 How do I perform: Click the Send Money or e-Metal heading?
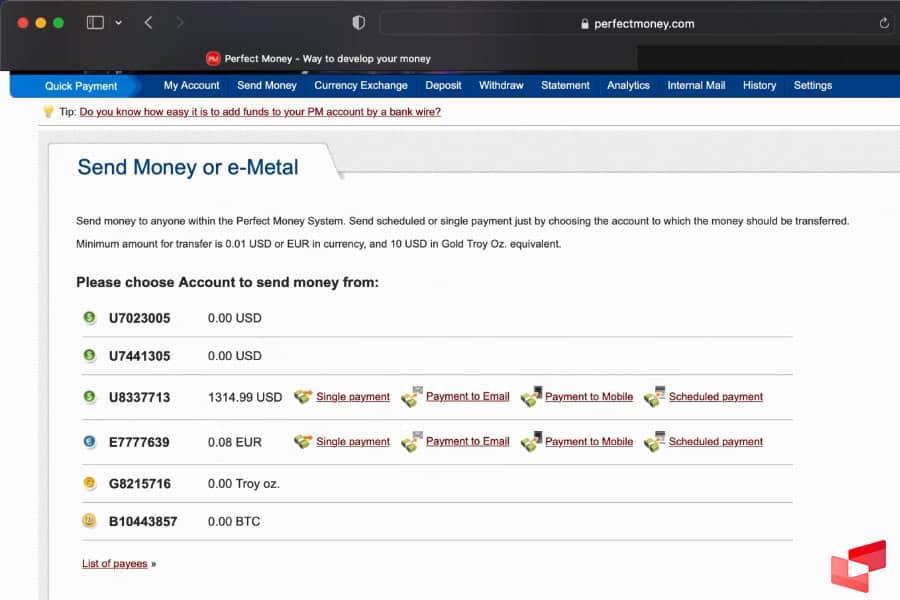click(x=188, y=167)
